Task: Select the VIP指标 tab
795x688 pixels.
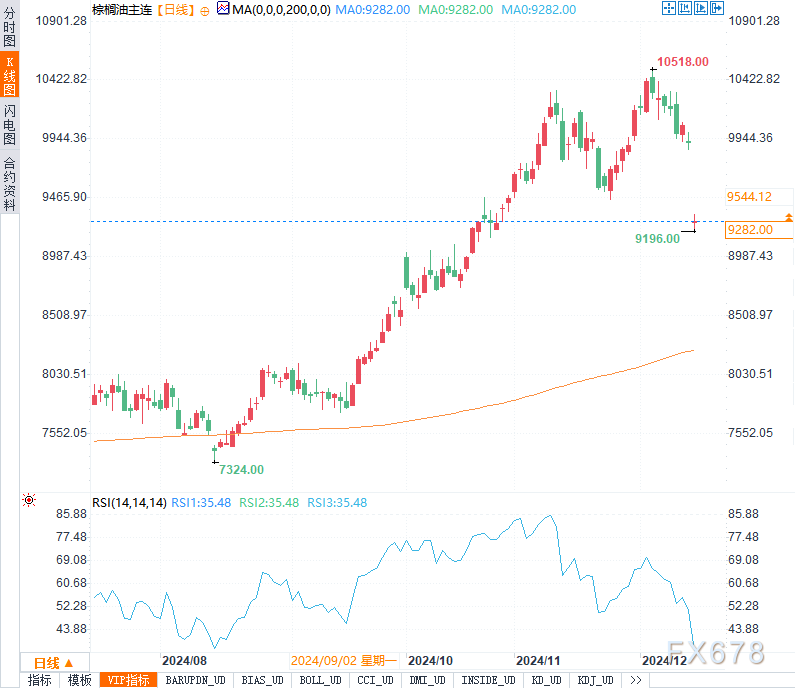Action: 129,680
